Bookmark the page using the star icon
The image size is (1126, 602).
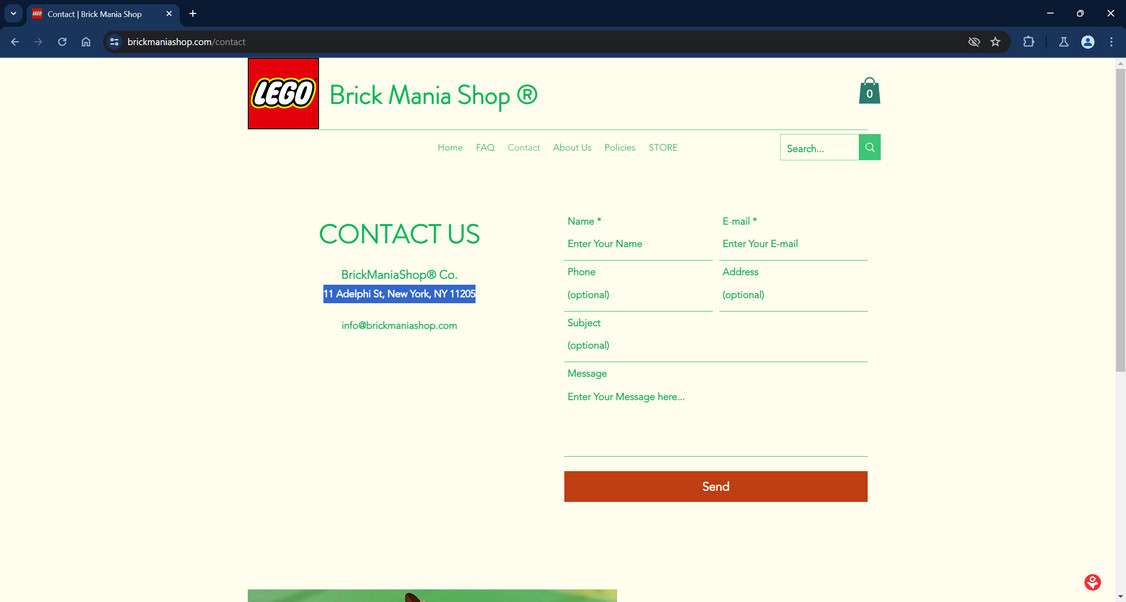(995, 41)
